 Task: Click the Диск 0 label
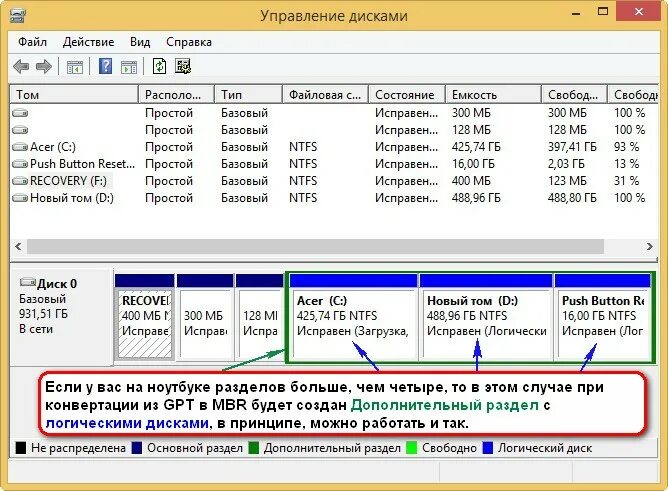(57, 284)
